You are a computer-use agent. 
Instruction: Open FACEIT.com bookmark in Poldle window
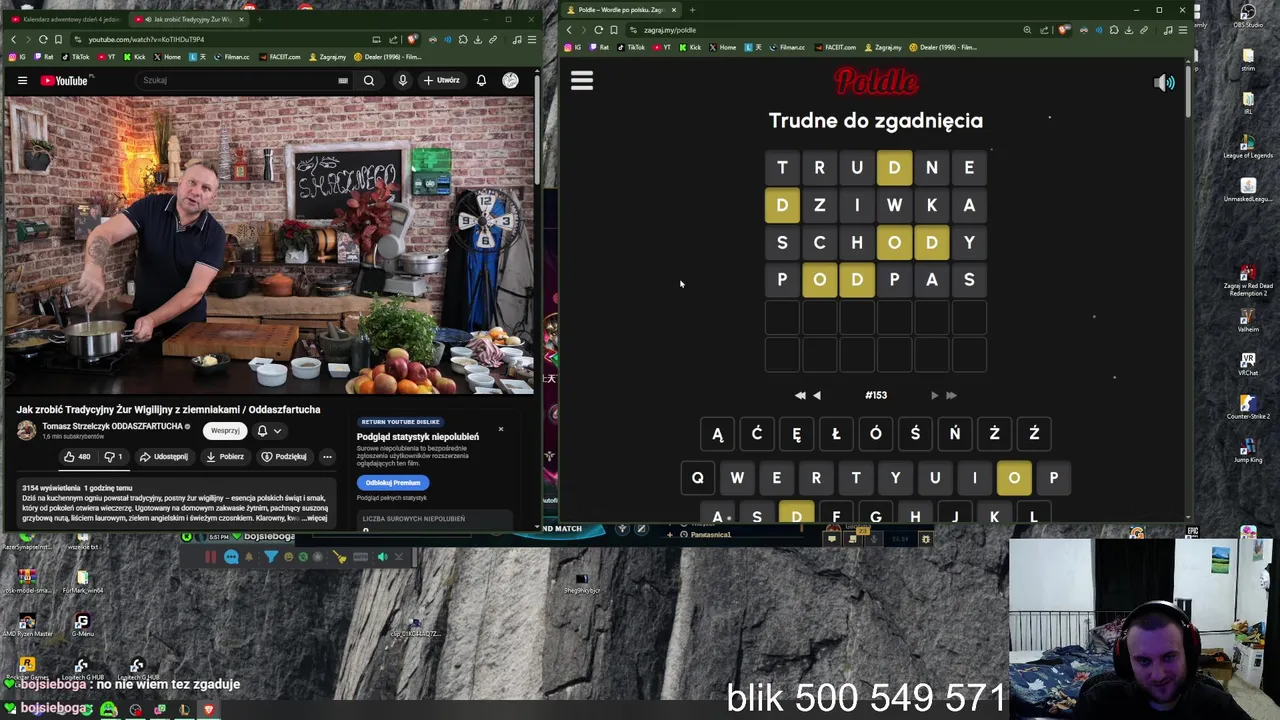click(835, 47)
